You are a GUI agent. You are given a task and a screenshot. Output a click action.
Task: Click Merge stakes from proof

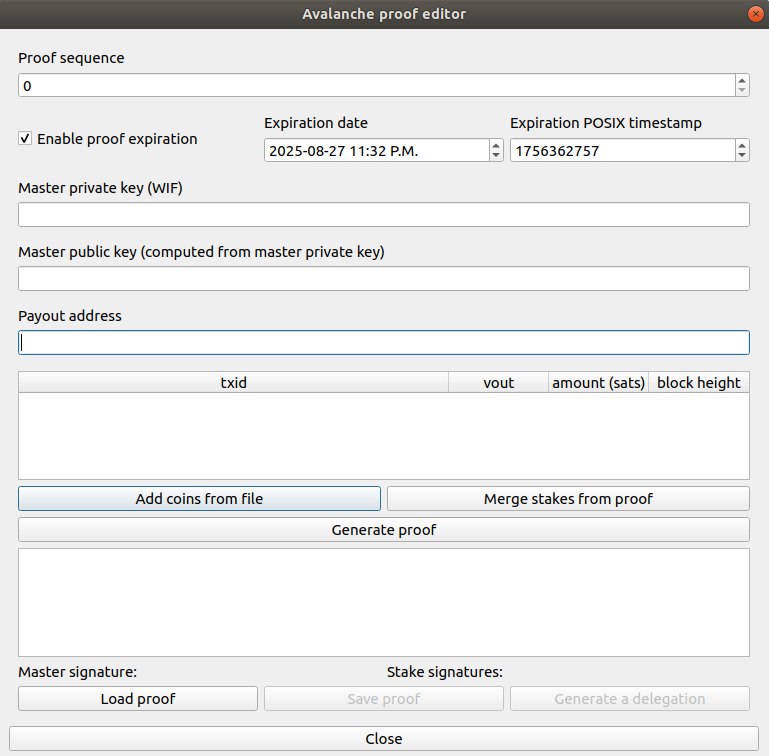[x=568, y=498]
